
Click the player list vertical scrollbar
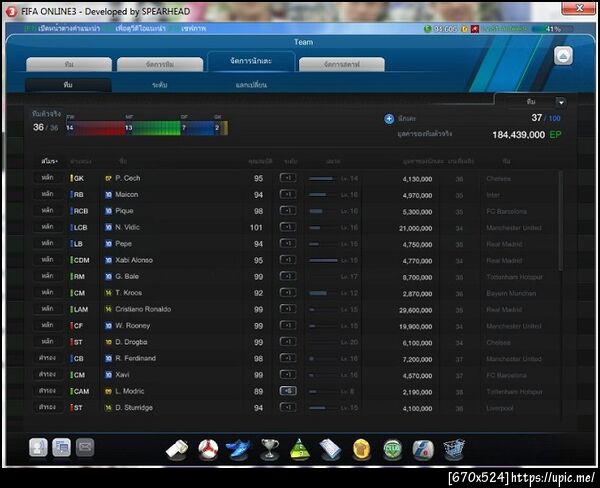coord(561,220)
